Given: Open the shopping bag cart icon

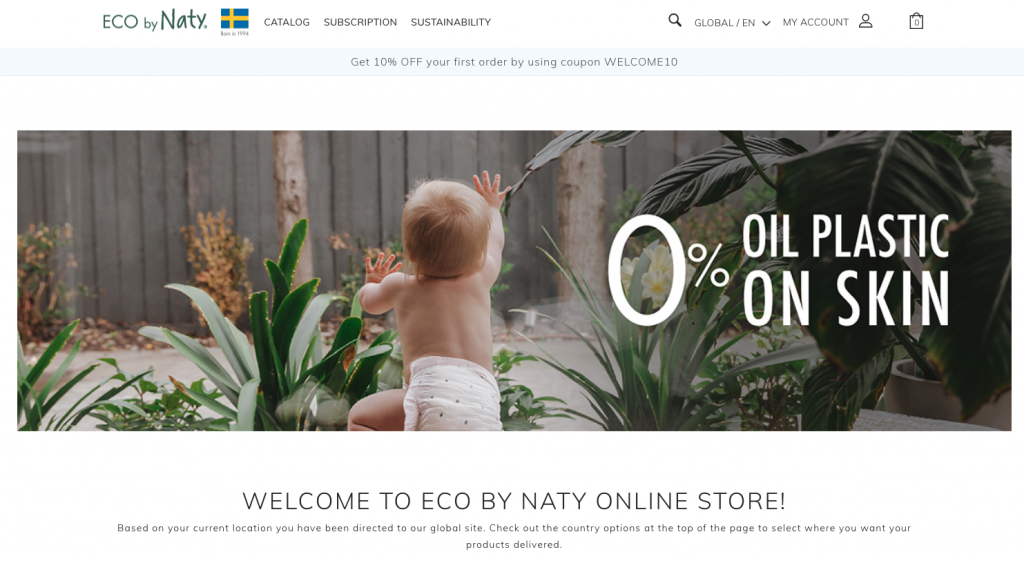Looking at the screenshot, I should [x=916, y=21].
